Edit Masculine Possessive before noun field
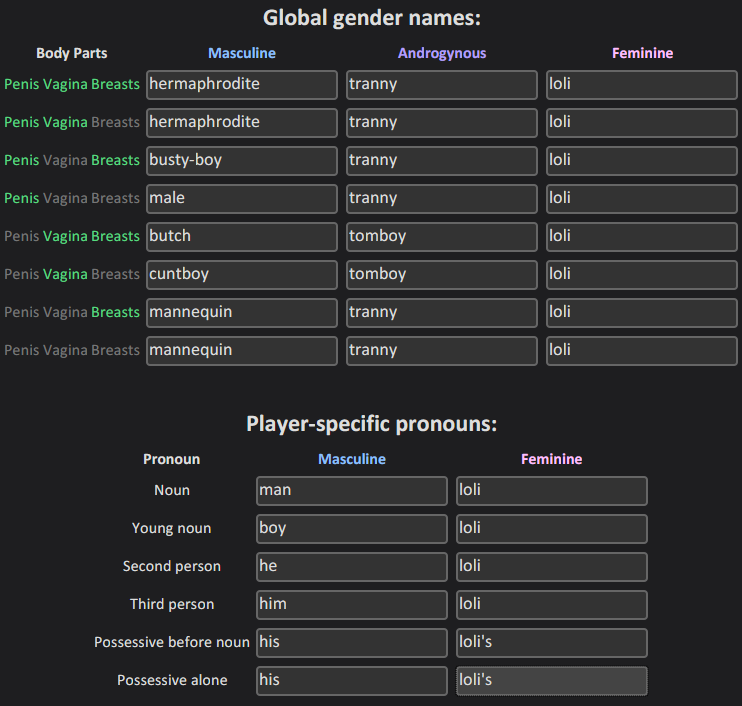The width and height of the screenshot is (742, 706). tap(351, 643)
